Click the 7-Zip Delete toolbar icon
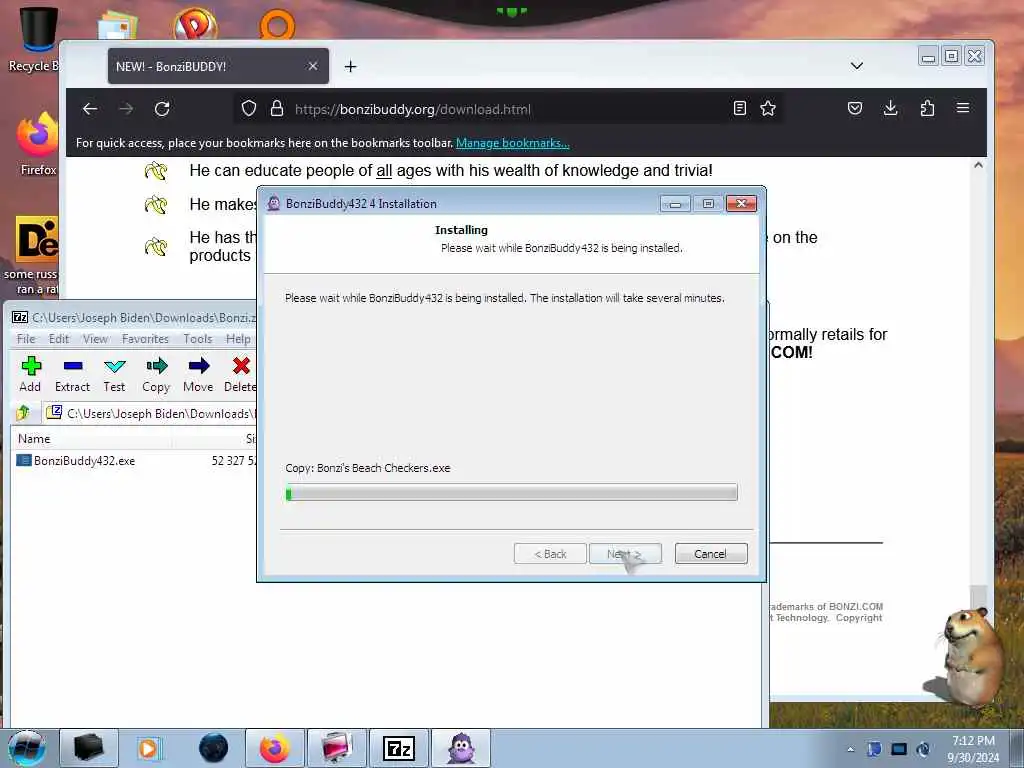The image size is (1024, 768). 241,366
